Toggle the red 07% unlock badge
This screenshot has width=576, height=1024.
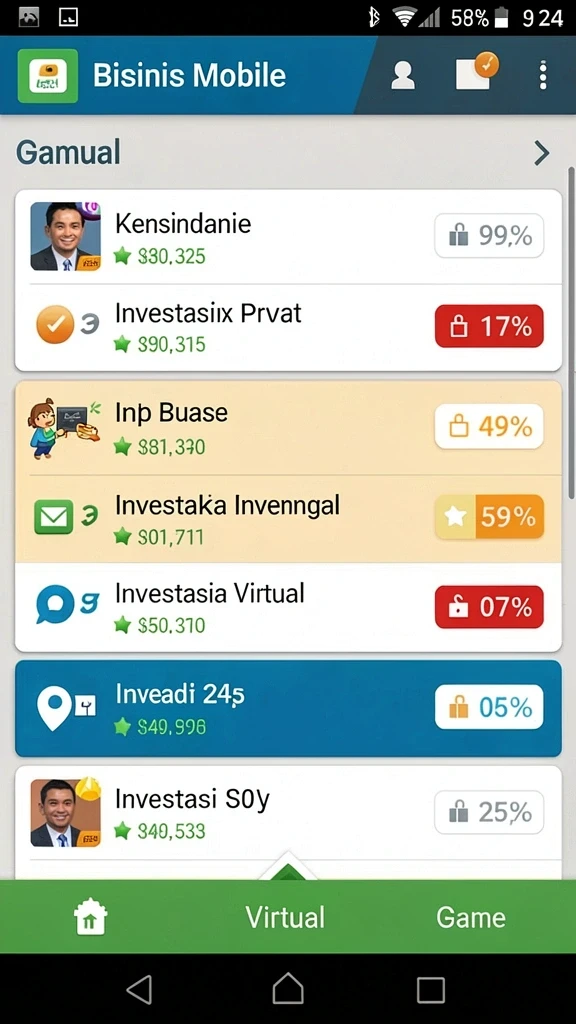coord(489,607)
